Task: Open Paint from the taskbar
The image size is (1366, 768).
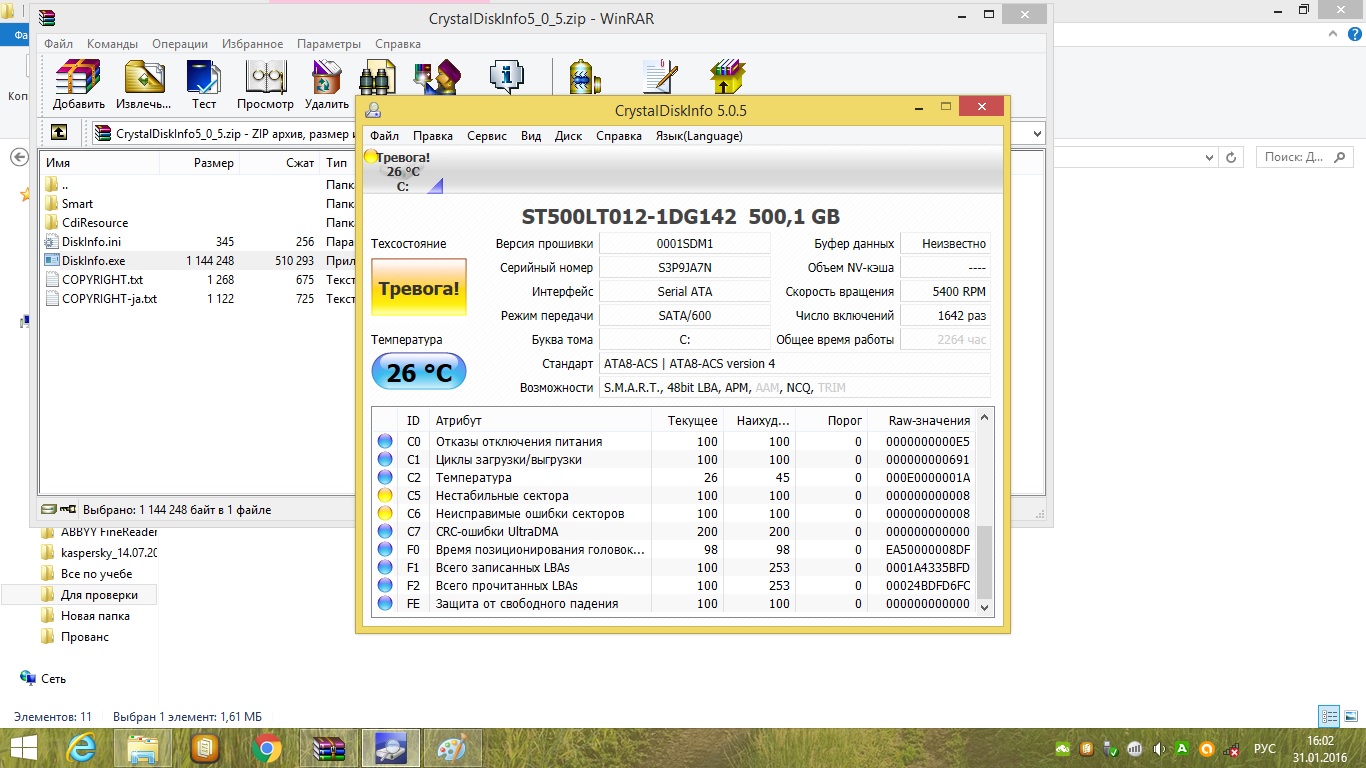Action: (x=453, y=748)
